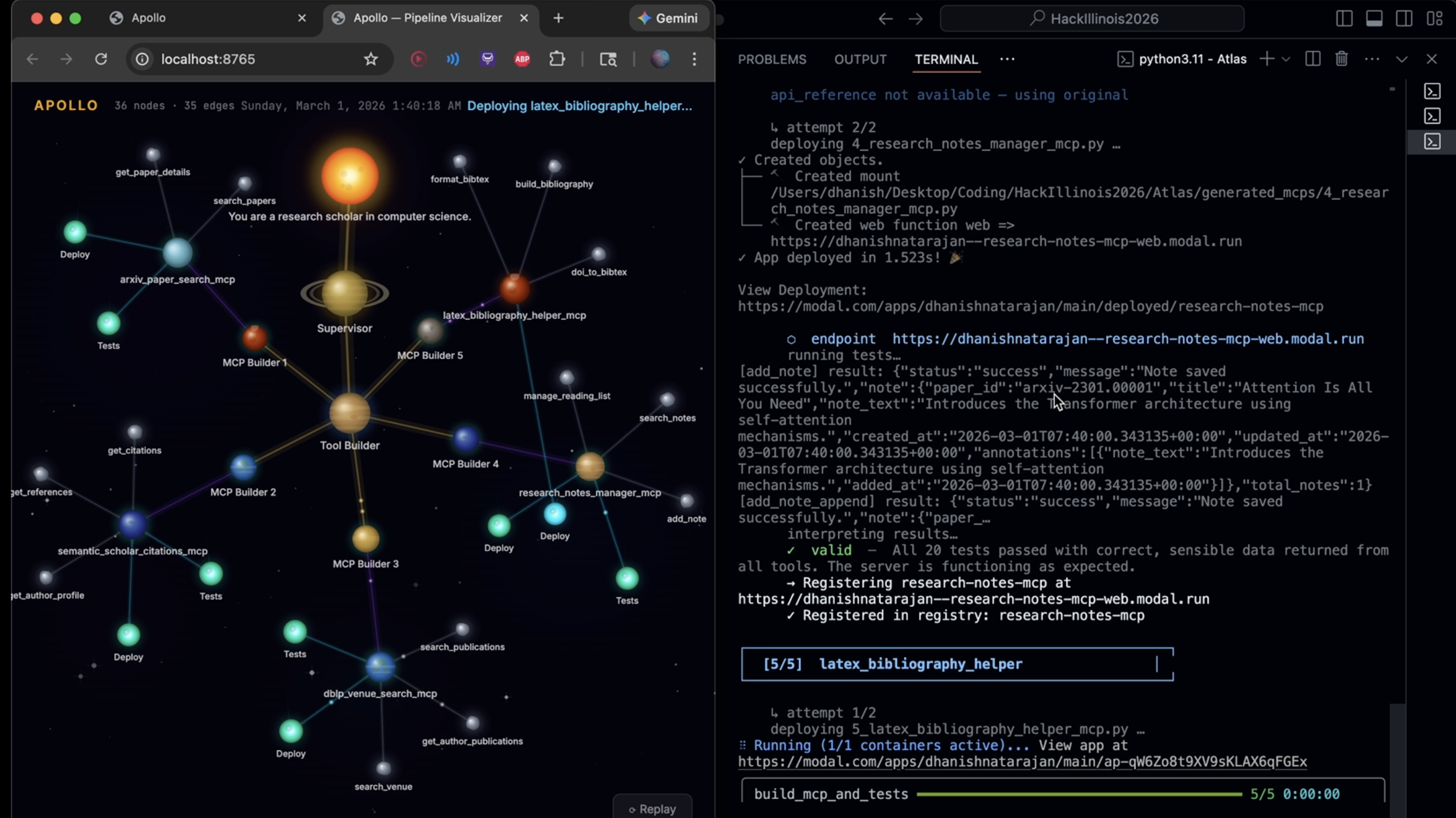Screen dimensions: 1456x818
Task: Open more panel tabs ellipsis
Action: tap(1007, 59)
